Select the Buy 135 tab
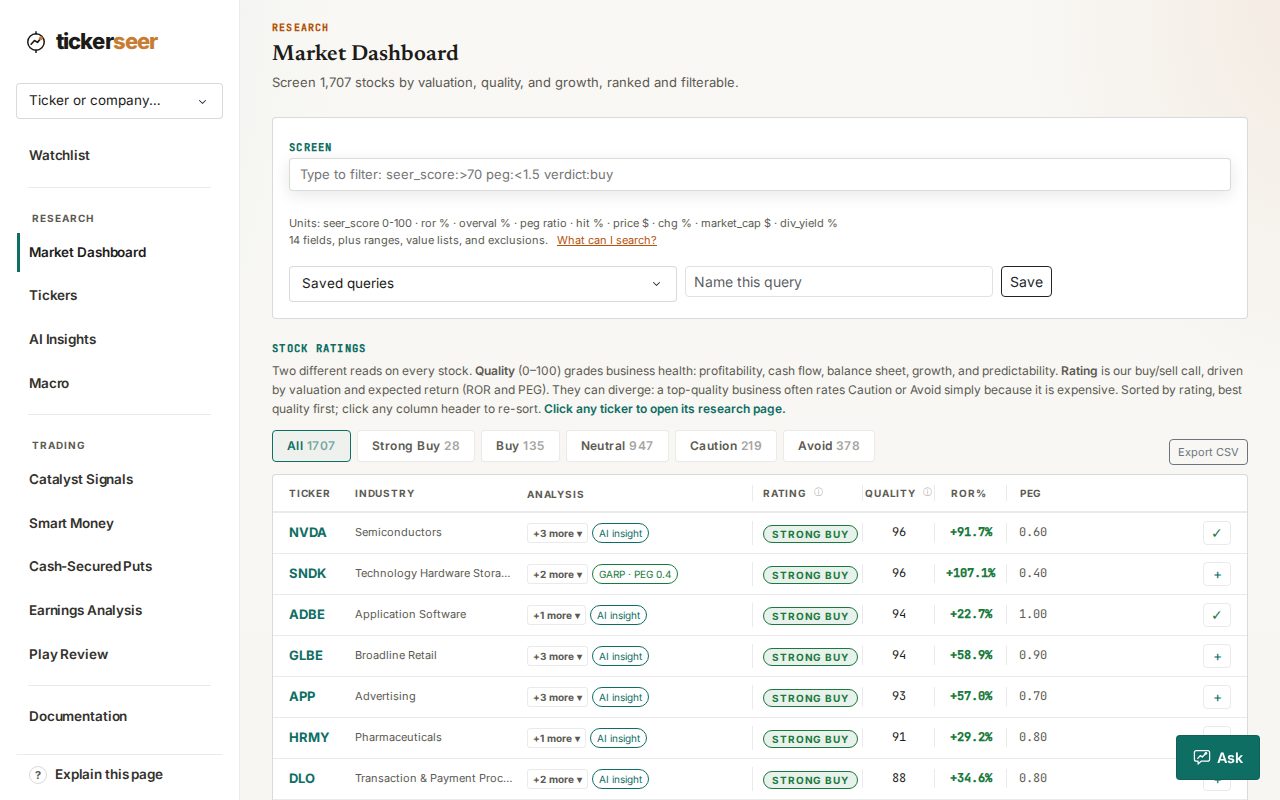 click(520, 446)
